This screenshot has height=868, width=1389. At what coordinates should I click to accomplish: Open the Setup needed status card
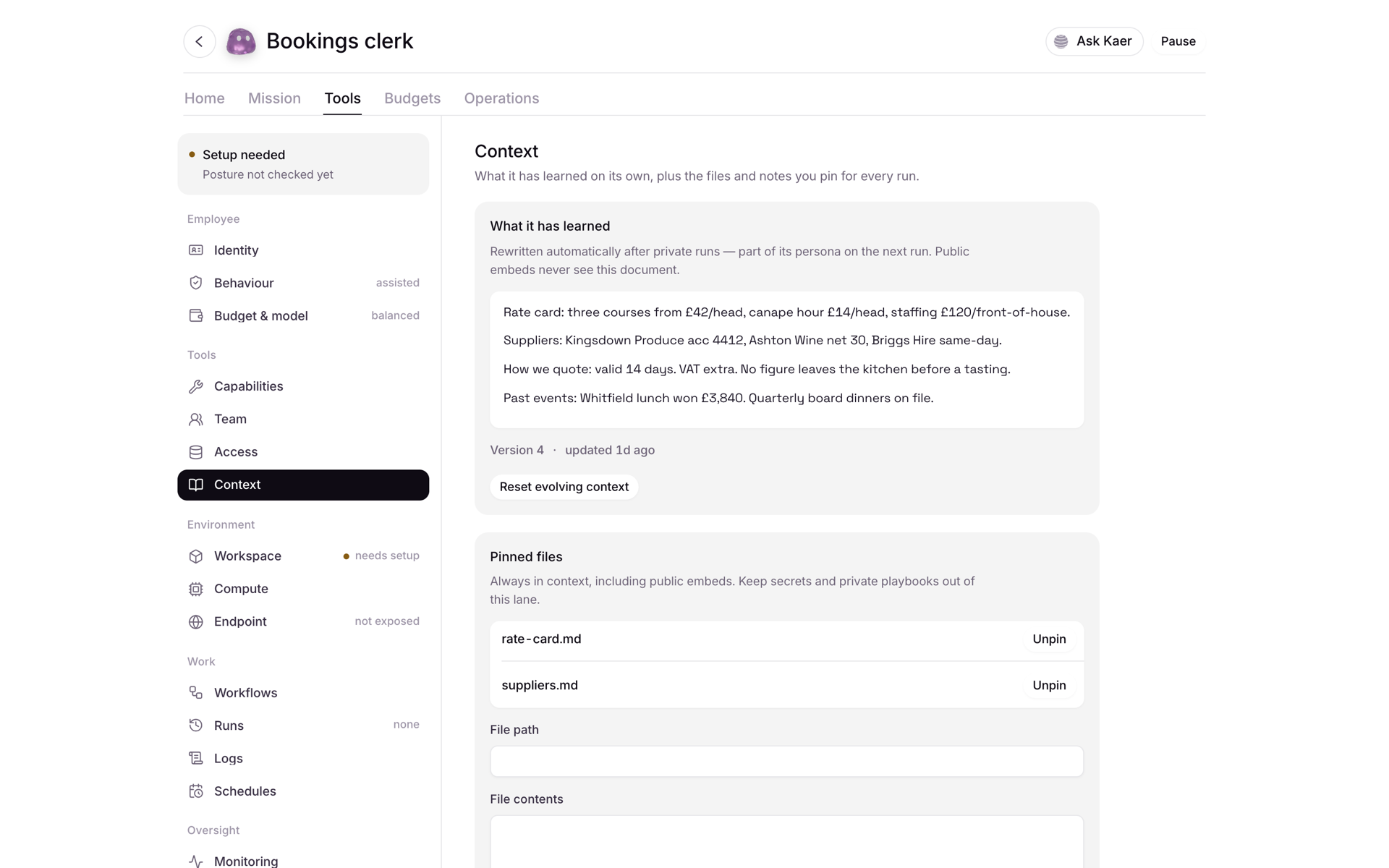coord(303,164)
